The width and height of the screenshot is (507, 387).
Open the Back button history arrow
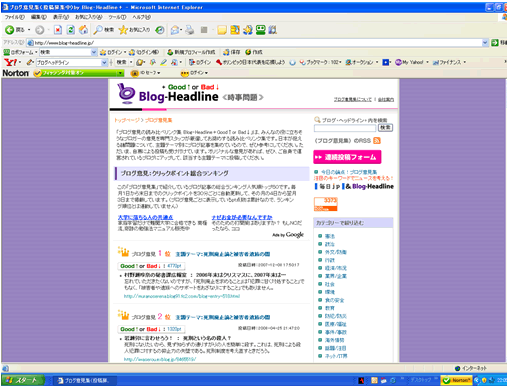[x=29, y=30]
